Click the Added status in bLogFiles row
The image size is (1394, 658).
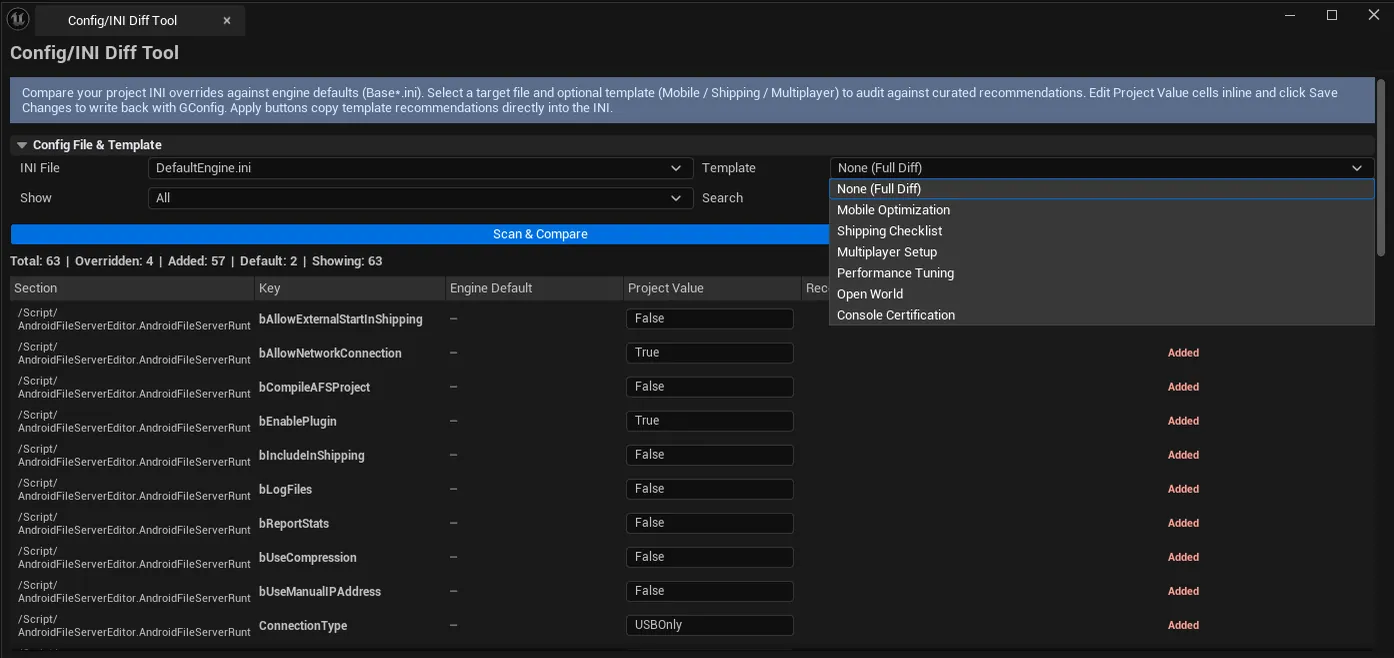point(1183,489)
